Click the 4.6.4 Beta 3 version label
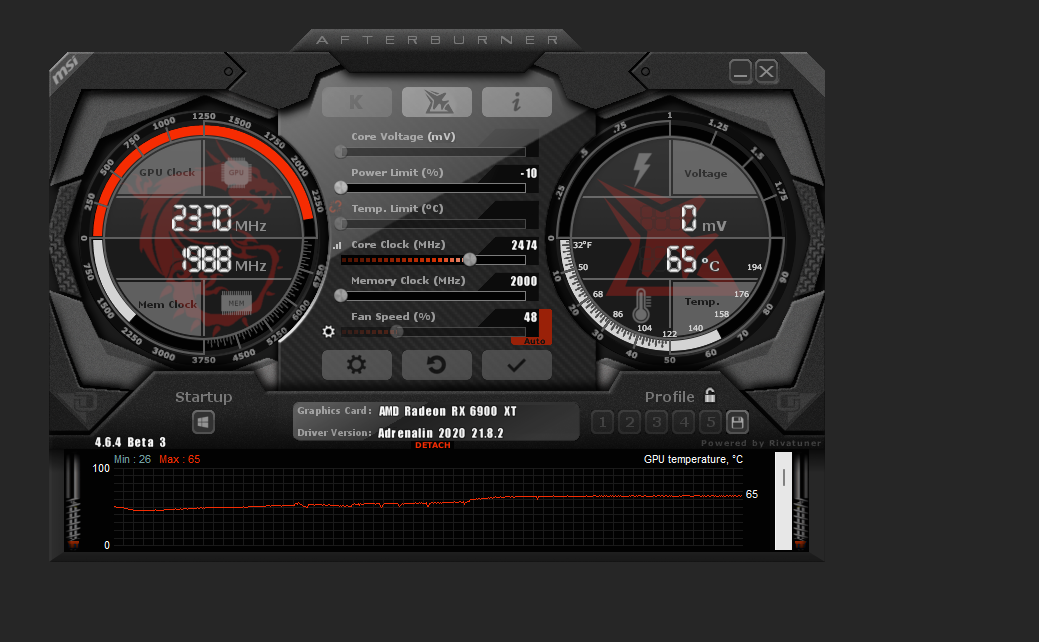1039x642 pixels. coord(130,442)
